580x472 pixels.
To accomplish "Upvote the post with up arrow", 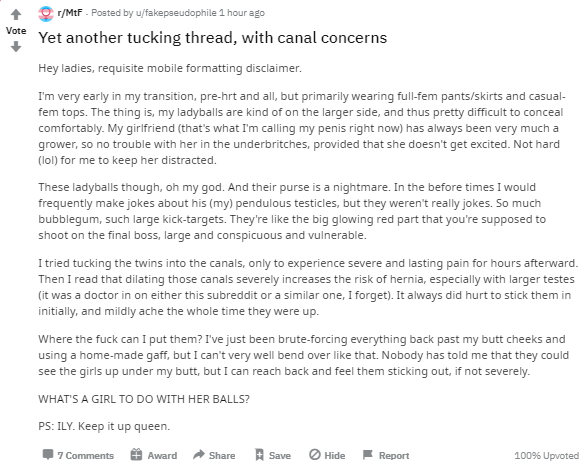I will [x=16, y=14].
